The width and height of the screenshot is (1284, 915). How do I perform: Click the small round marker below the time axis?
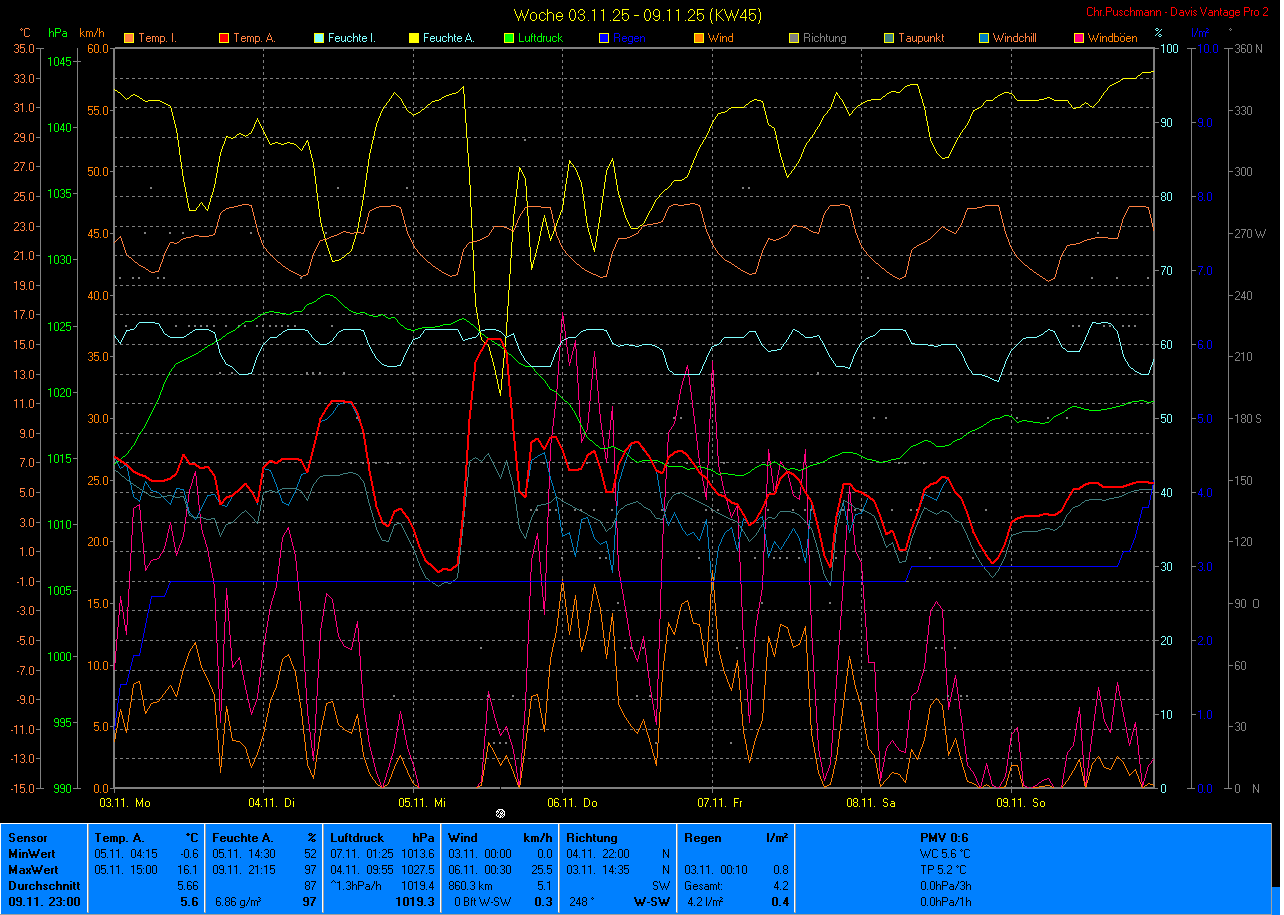500,814
